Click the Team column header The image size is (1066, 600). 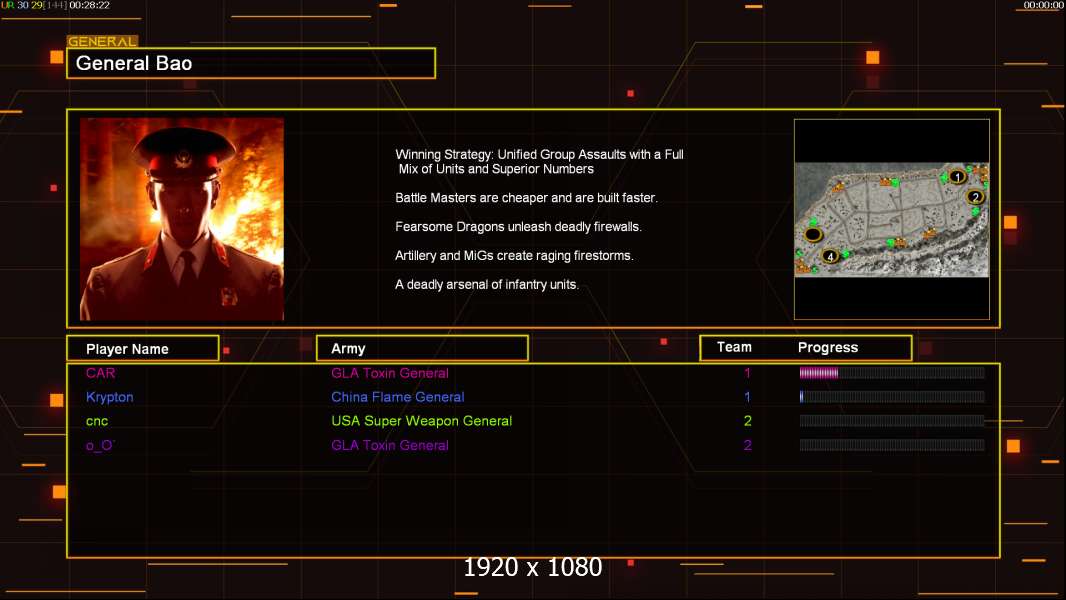click(x=734, y=347)
